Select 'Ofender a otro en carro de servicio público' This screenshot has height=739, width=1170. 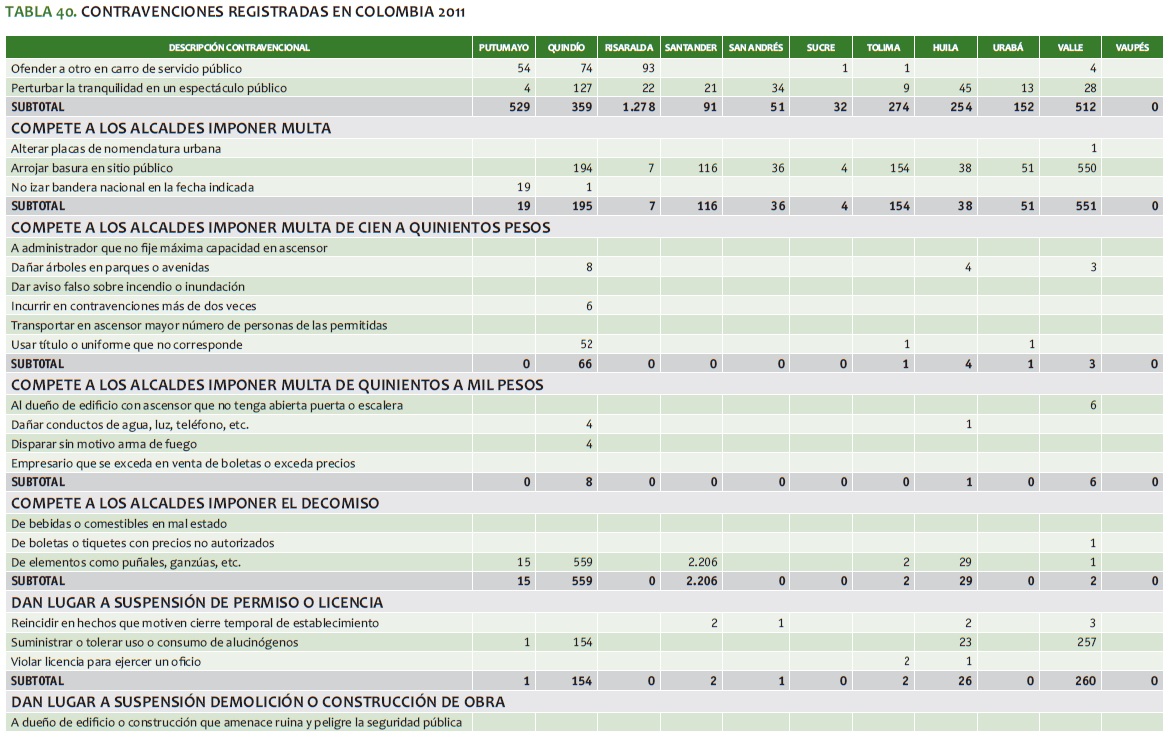tap(126, 68)
